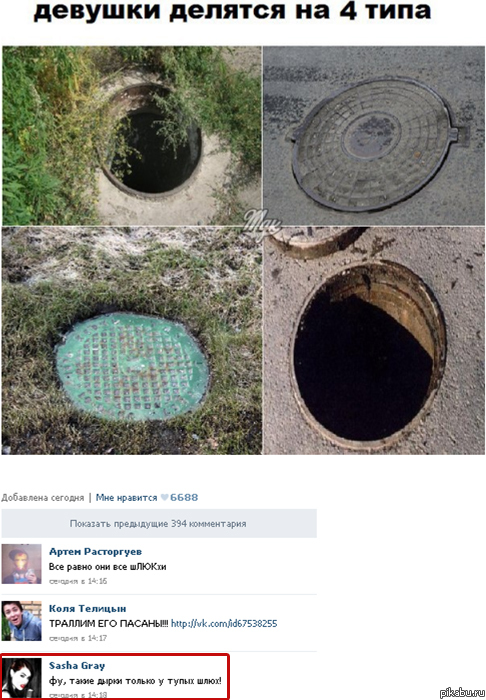Screen dimensions: 486x700
Task: Click Мне нравится like link
Action: click(126, 497)
